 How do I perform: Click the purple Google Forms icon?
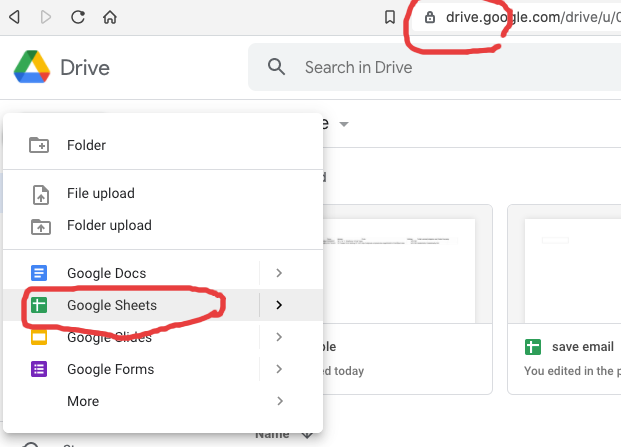(39, 369)
